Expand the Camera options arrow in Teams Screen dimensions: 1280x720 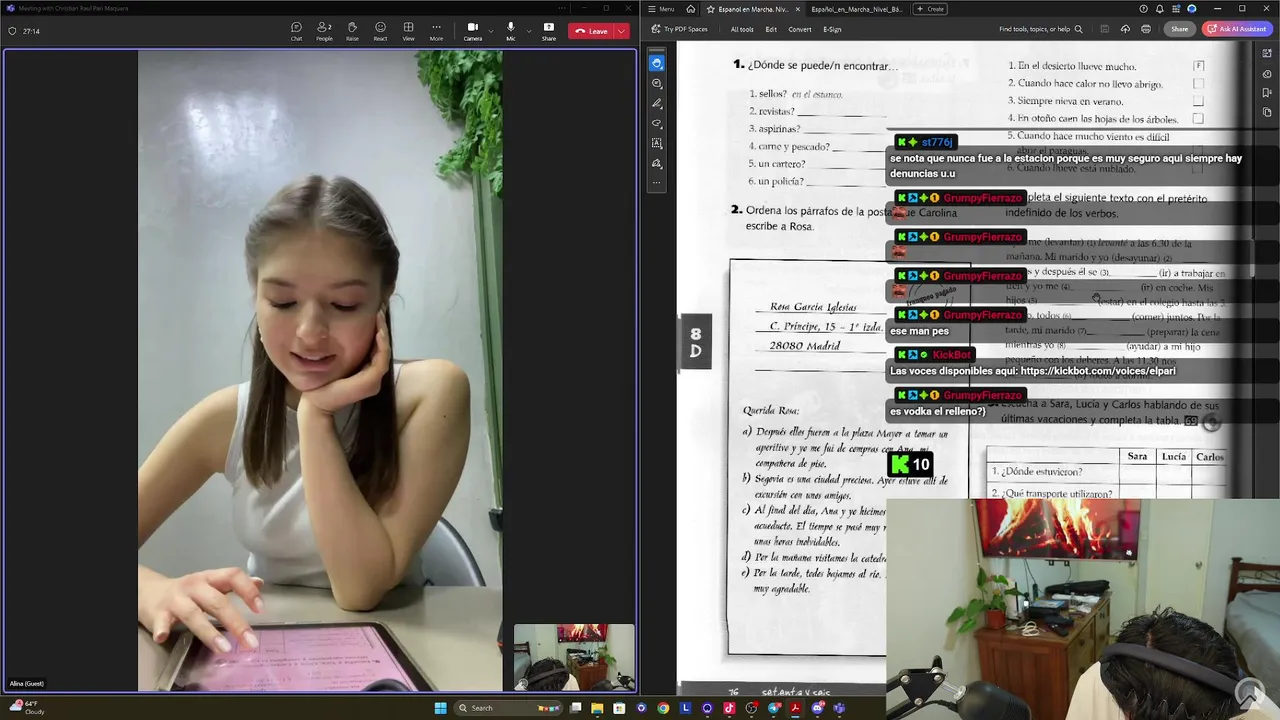point(490,31)
